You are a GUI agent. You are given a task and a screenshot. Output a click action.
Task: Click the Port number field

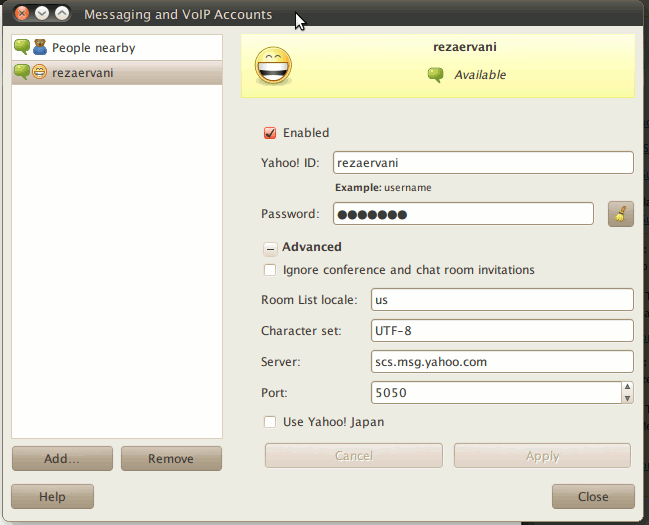[x=496, y=393]
